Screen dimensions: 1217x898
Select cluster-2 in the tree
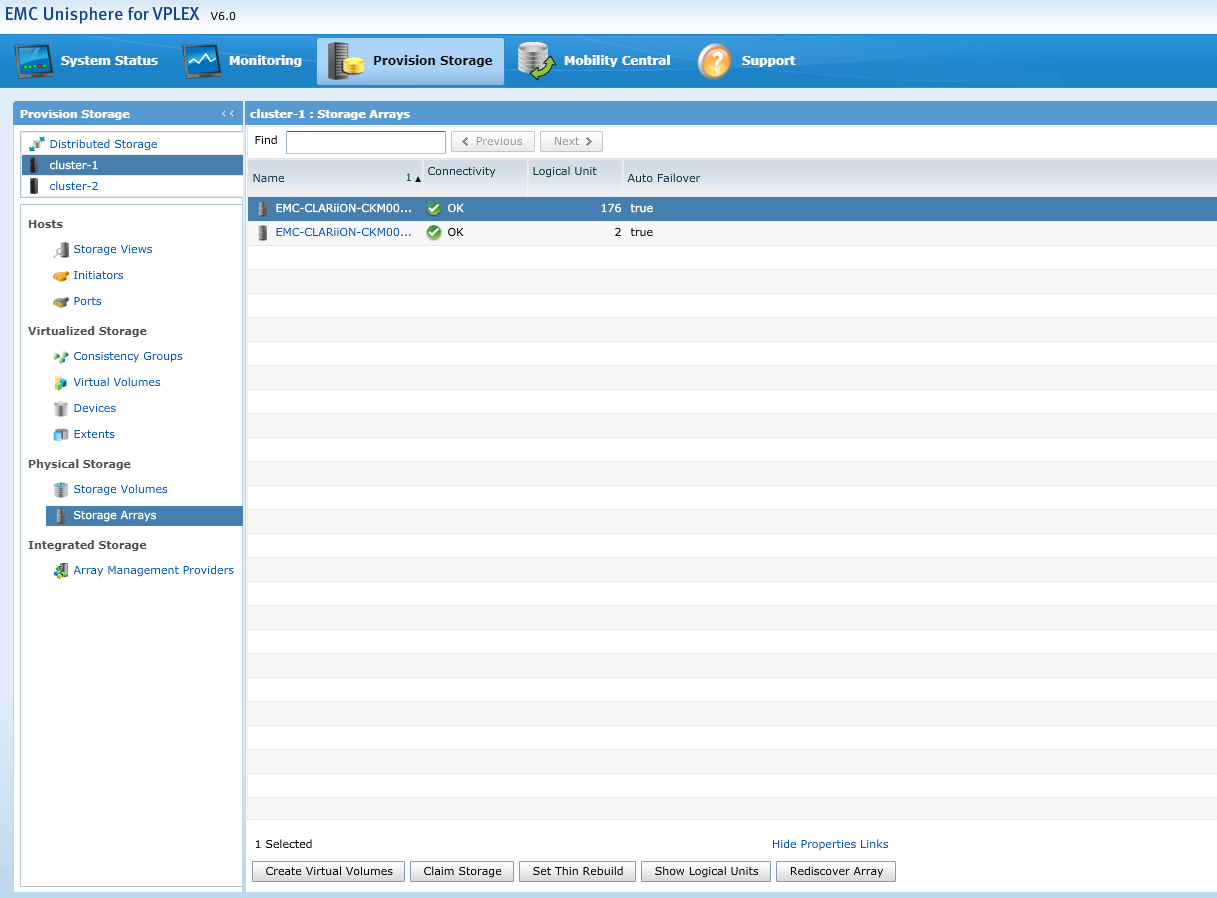74,186
